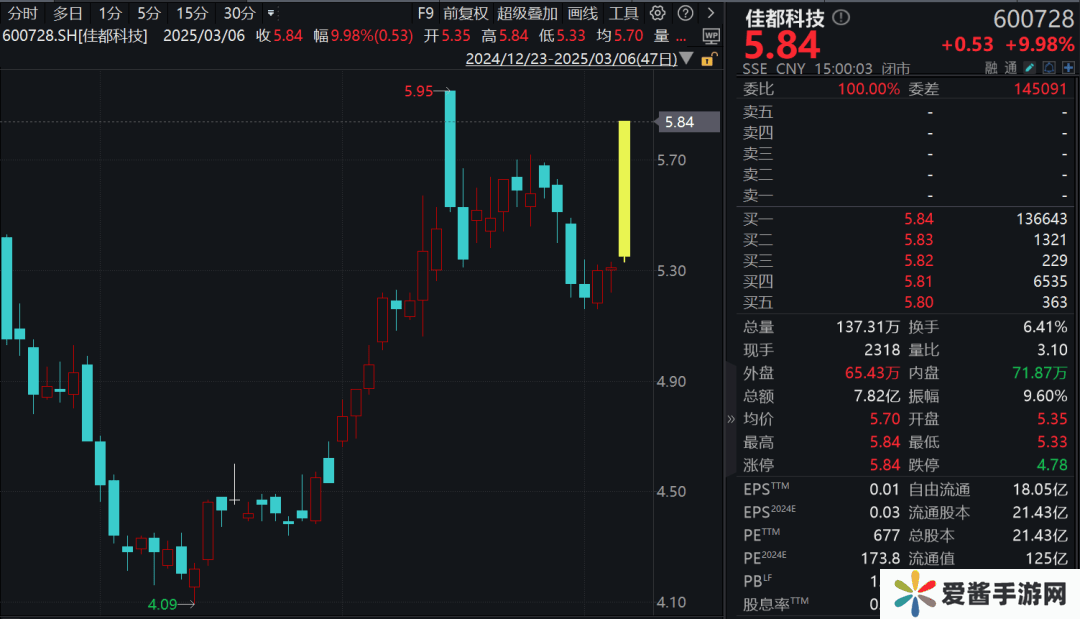The height and width of the screenshot is (619, 1080).
Task: Toggle the date range lock icon
Action: coord(709,59)
